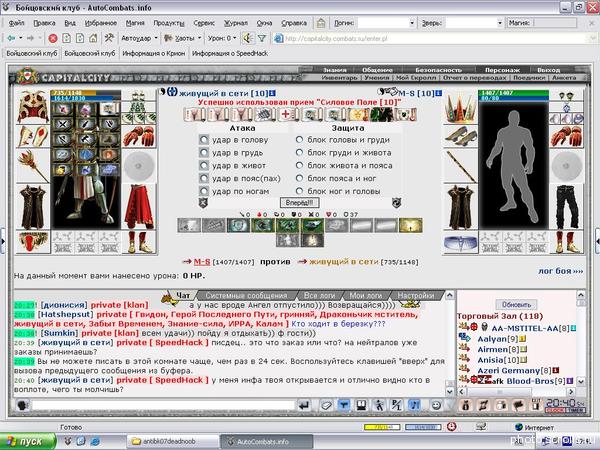Select attack удар в голову
Screen dimensions: 600x450
tap(204, 140)
